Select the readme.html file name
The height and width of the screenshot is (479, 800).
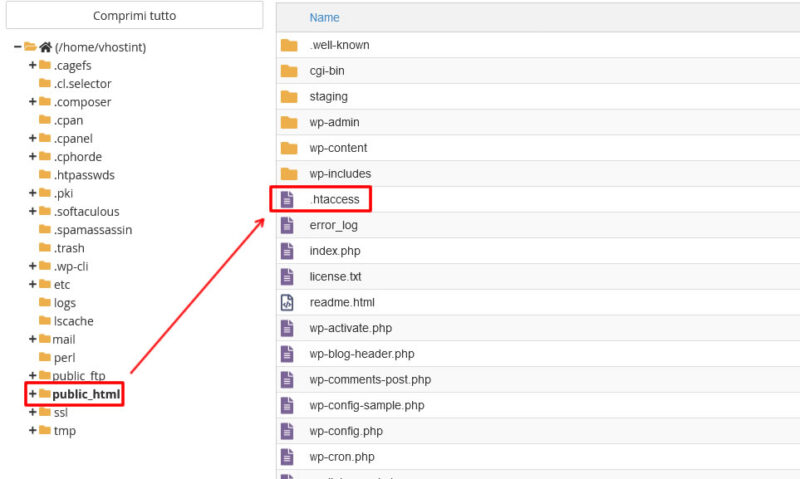click(x=342, y=302)
